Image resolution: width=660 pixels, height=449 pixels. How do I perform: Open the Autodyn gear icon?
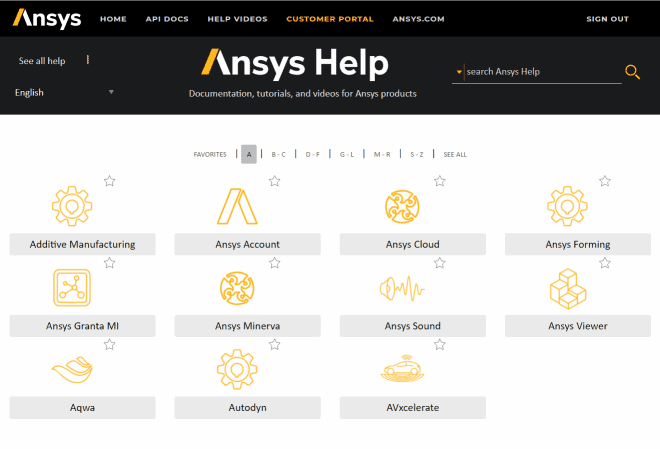coord(237,369)
